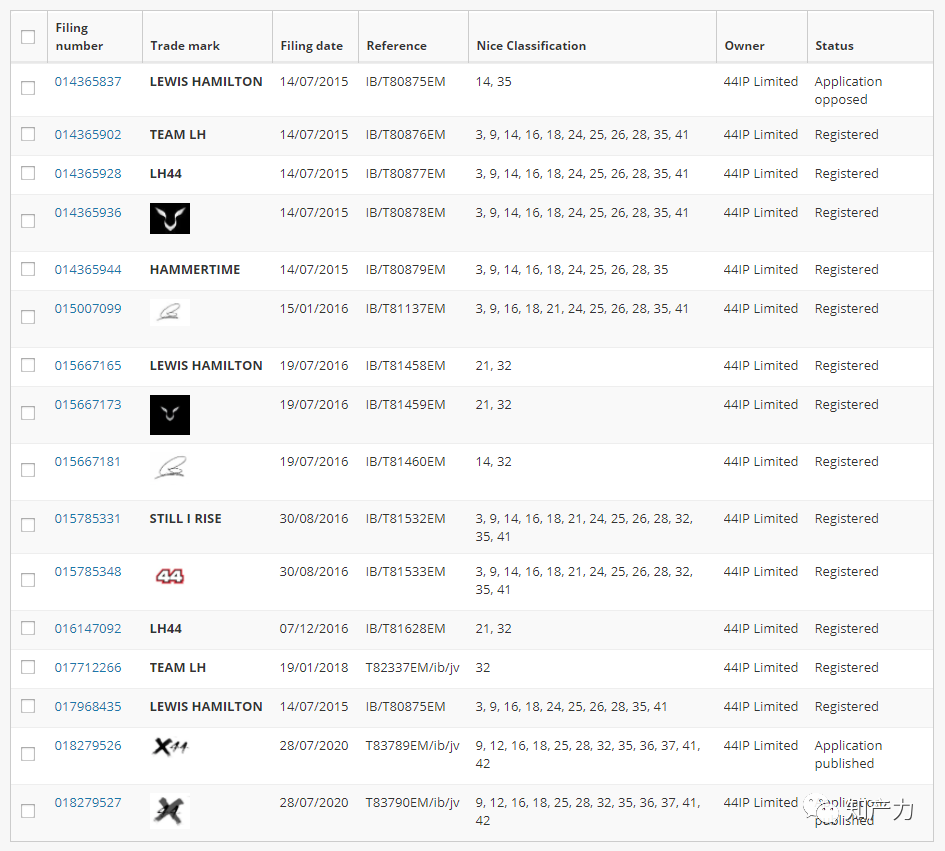The width and height of the screenshot is (945, 851).
Task: View filing 015785348 details
Action: point(88,571)
